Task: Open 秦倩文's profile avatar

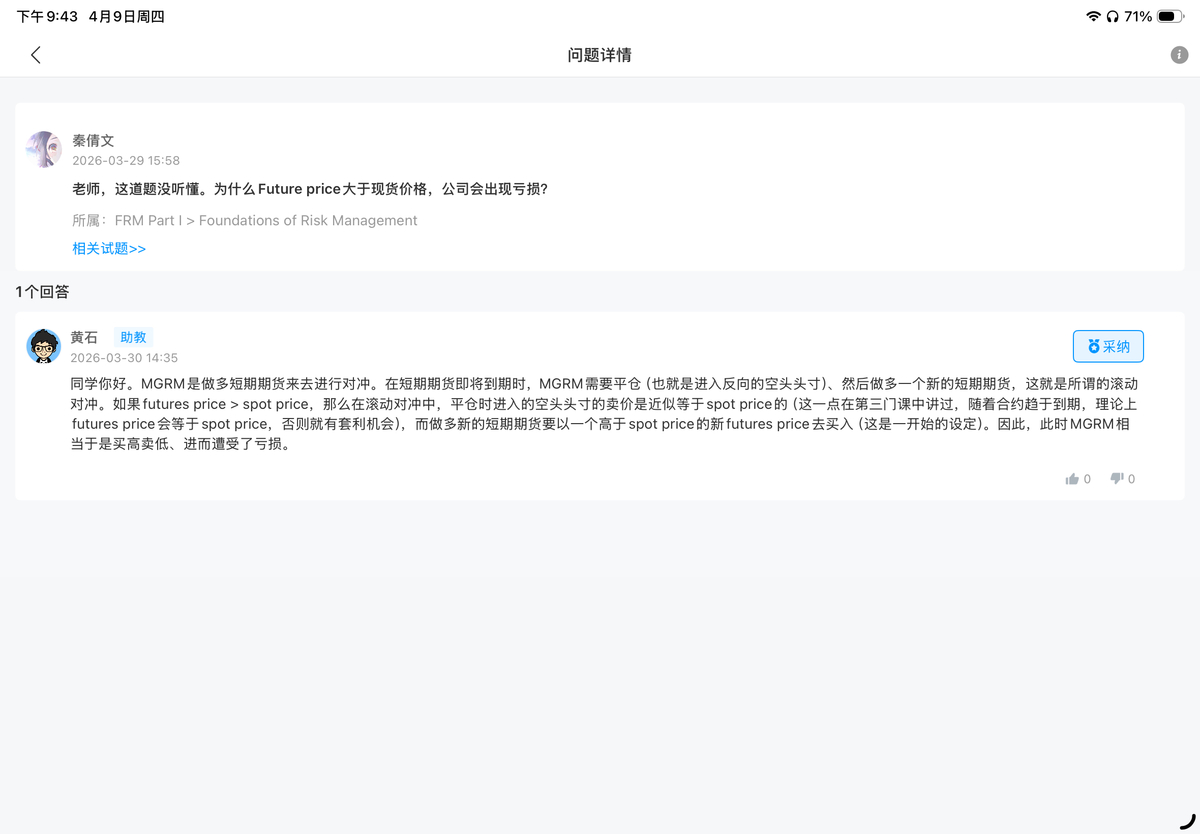Action: [44, 149]
